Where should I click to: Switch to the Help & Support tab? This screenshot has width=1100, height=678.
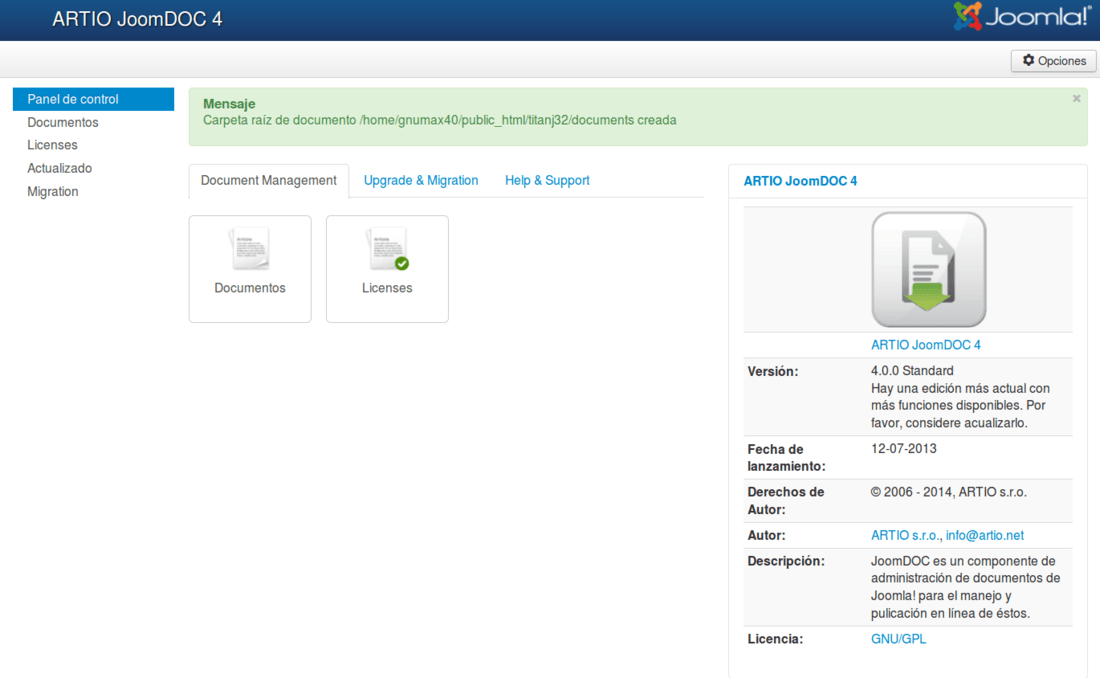[x=547, y=180]
